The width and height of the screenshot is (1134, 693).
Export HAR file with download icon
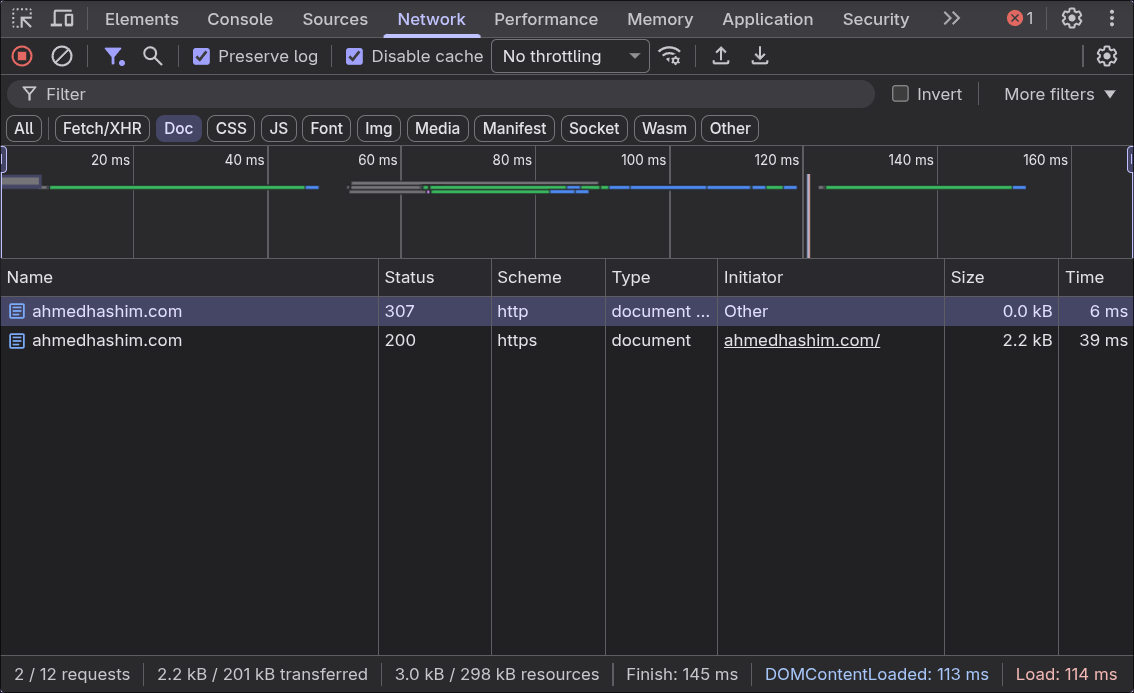tap(759, 56)
